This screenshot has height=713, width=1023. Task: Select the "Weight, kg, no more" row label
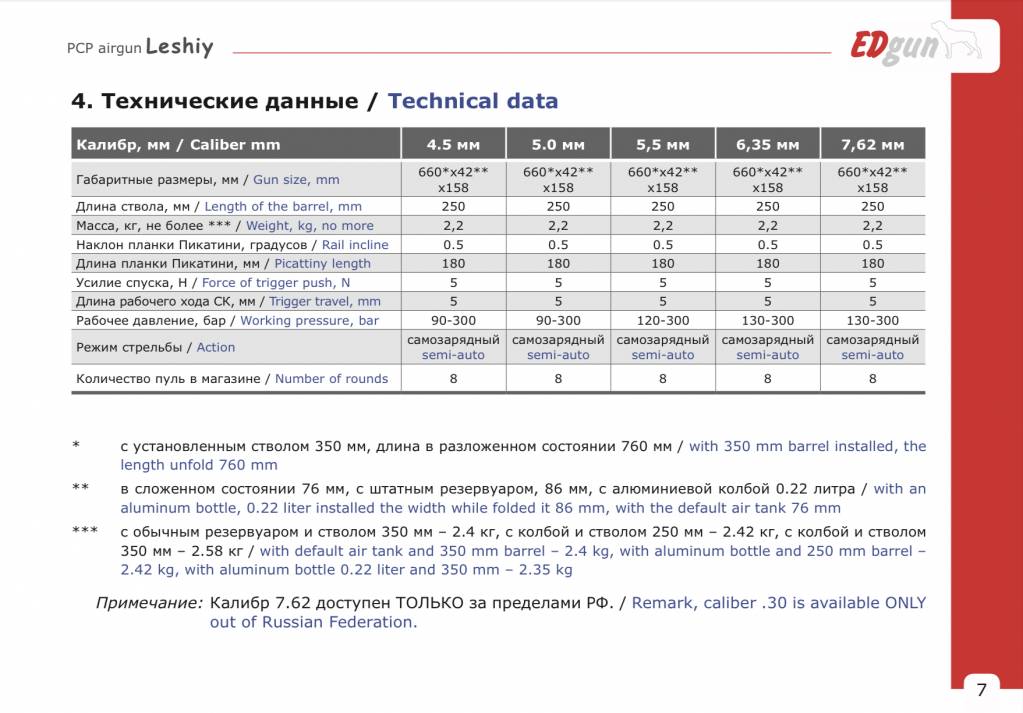coord(310,226)
